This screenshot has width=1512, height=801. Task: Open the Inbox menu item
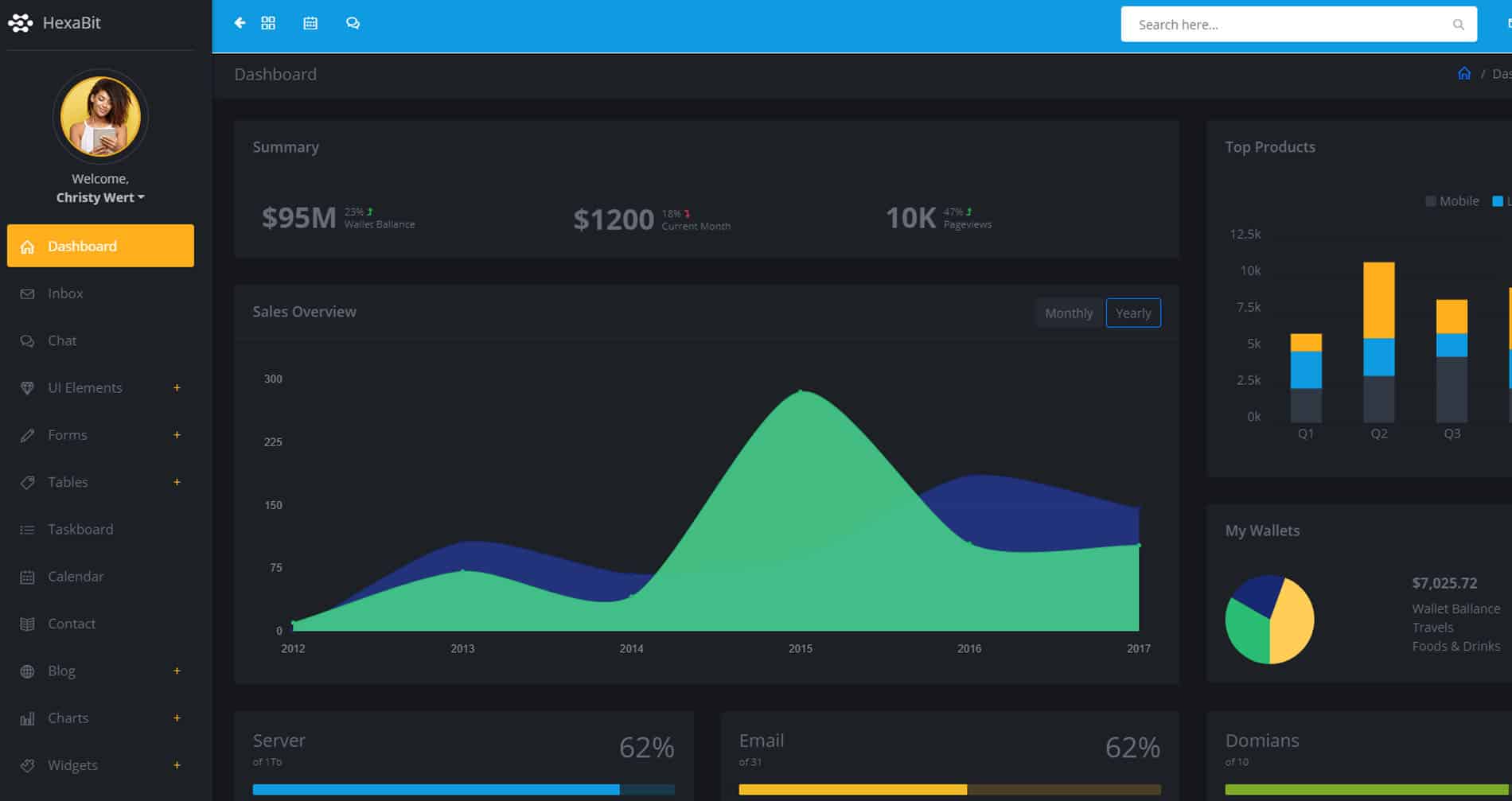tap(100, 294)
